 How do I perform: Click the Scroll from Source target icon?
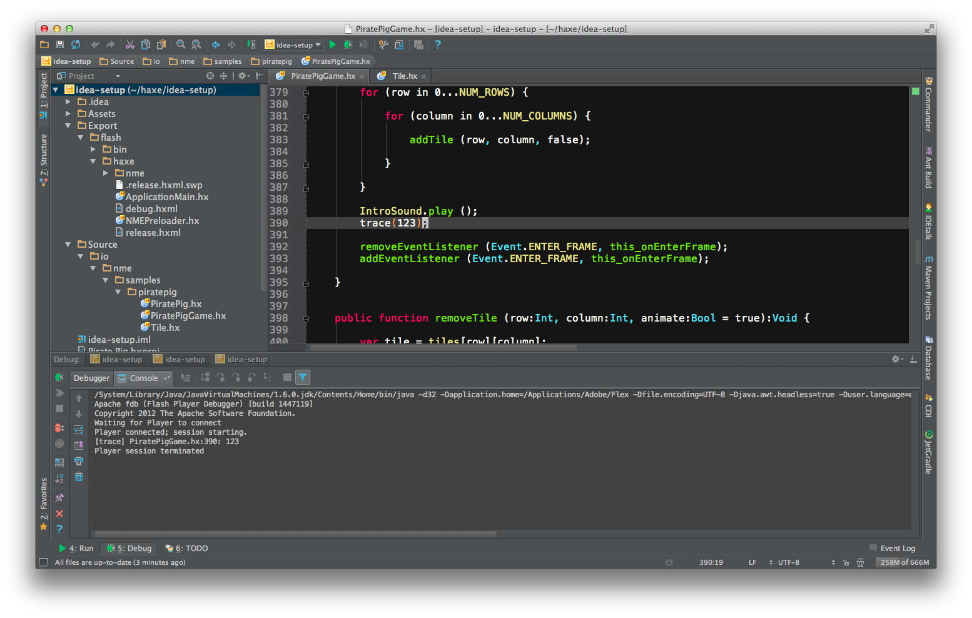pos(210,76)
